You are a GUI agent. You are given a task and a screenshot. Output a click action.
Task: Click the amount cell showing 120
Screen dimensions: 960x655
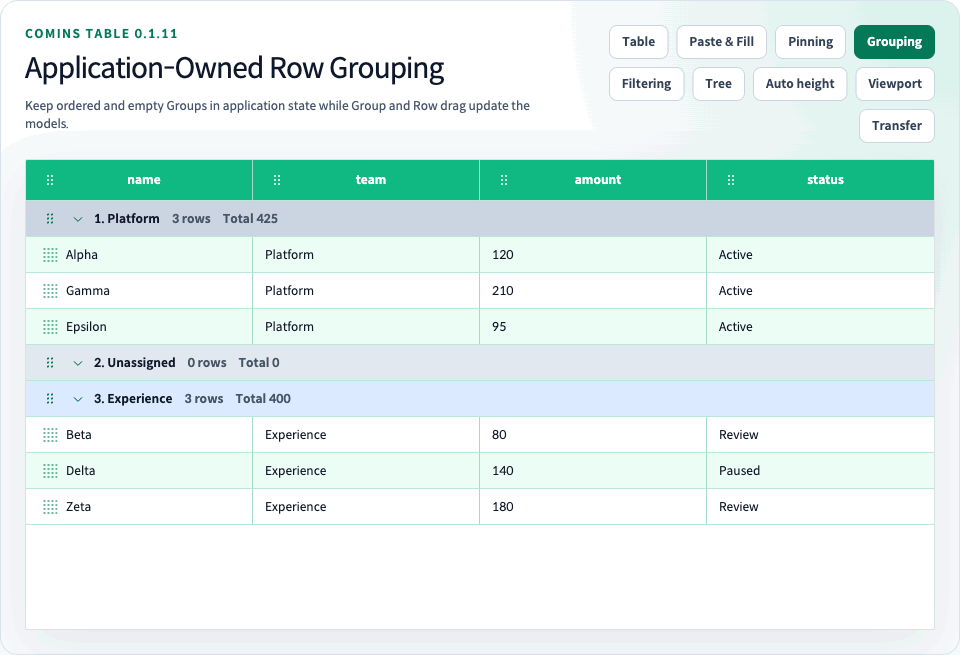593,255
